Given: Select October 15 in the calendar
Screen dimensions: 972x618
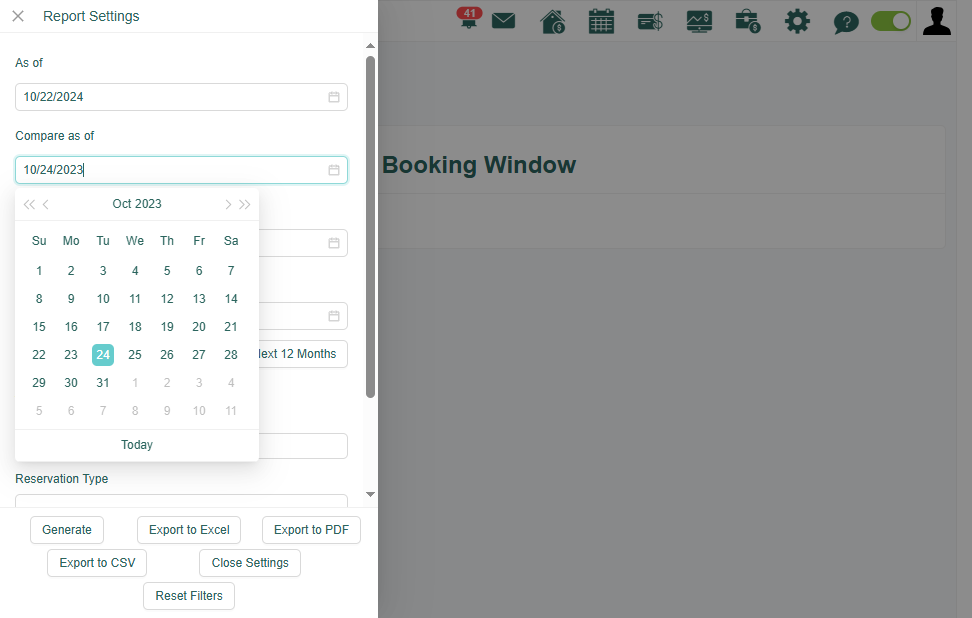Looking at the screenshot, I should coord(39,327).
